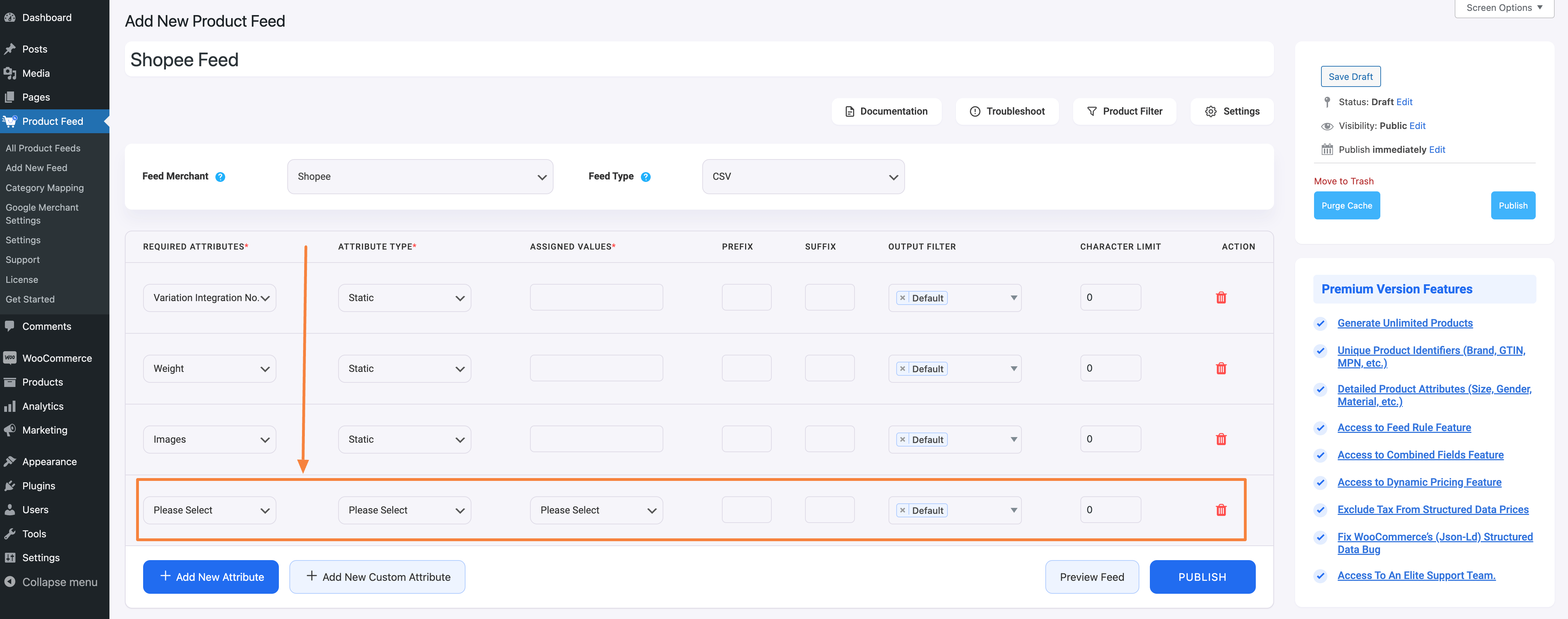Open the Images required attribute dropdown
This screenshot has height=619, width=1568.
coord(209,439)
